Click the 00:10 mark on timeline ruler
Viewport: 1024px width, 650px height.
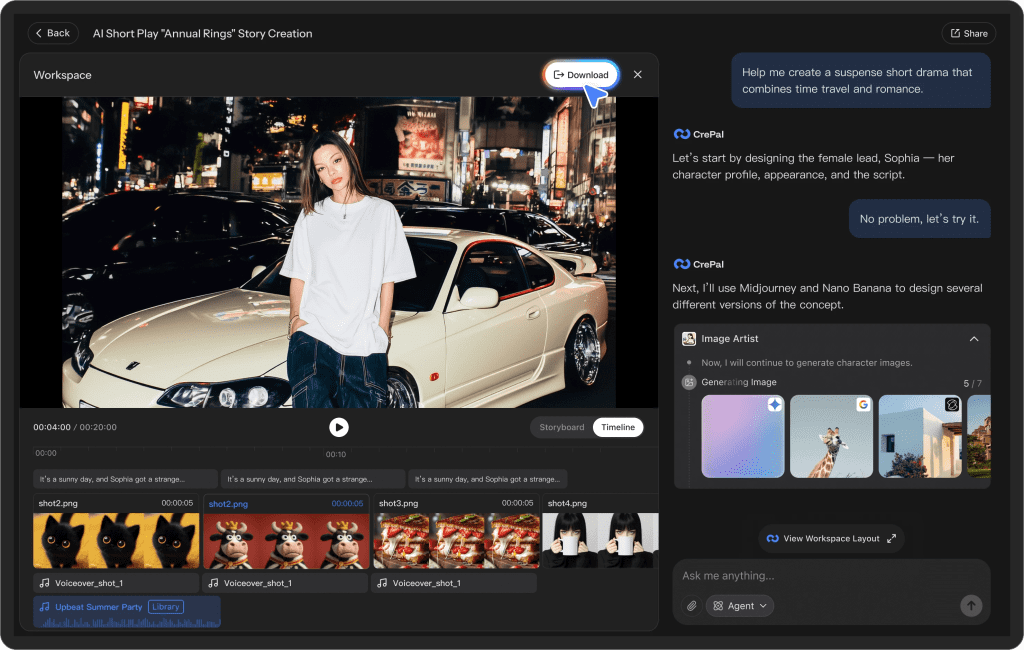[x=336, y=454]
